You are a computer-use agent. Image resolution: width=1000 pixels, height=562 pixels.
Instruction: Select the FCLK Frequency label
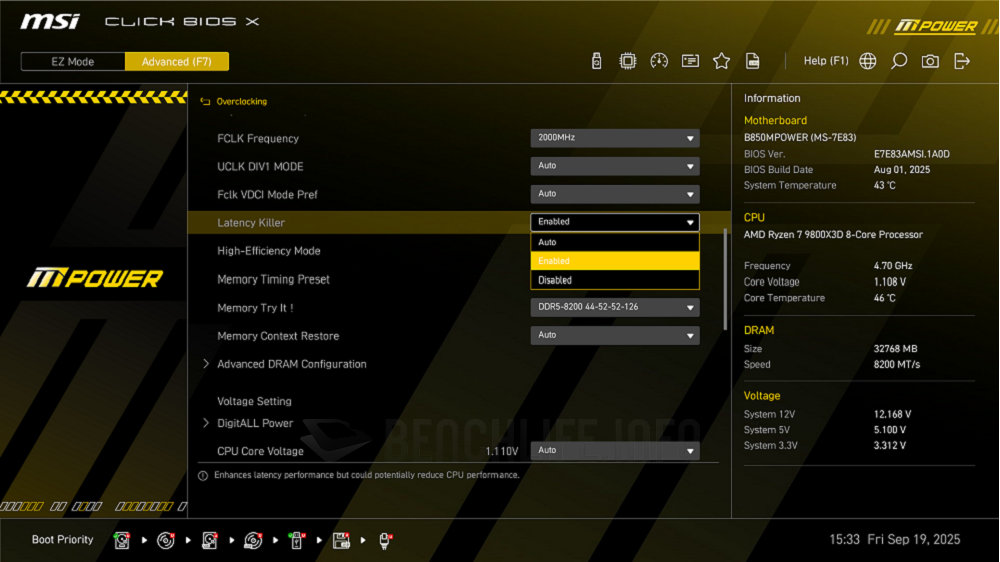[258, 138]
